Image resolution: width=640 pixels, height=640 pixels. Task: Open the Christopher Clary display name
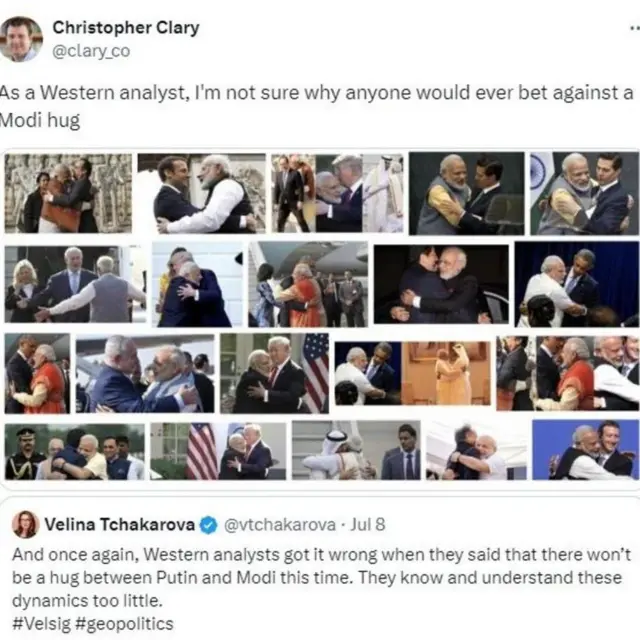click(126, 28)
